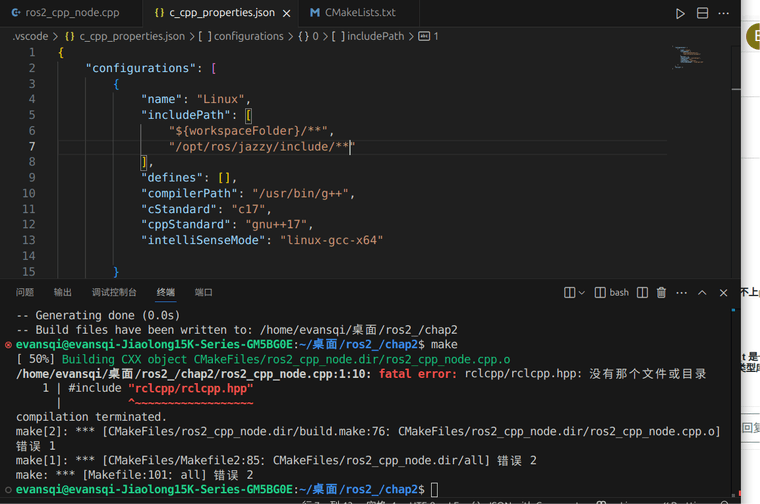The height and width of the screenshot is (504, 760).
Task: Run the code with the play icon
Action: [x=680, y=14]
